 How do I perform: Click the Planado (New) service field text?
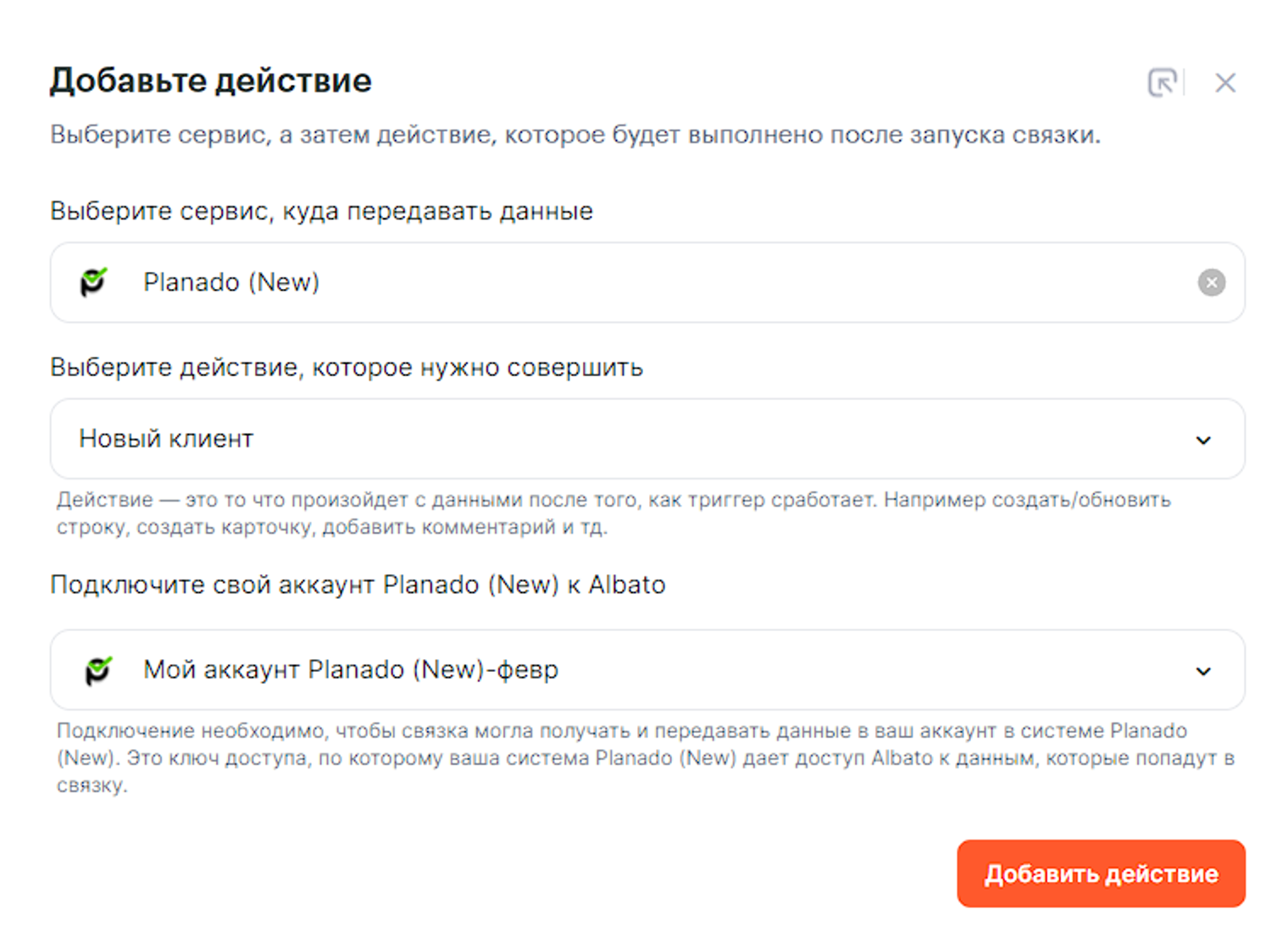[x=231, y=282]
